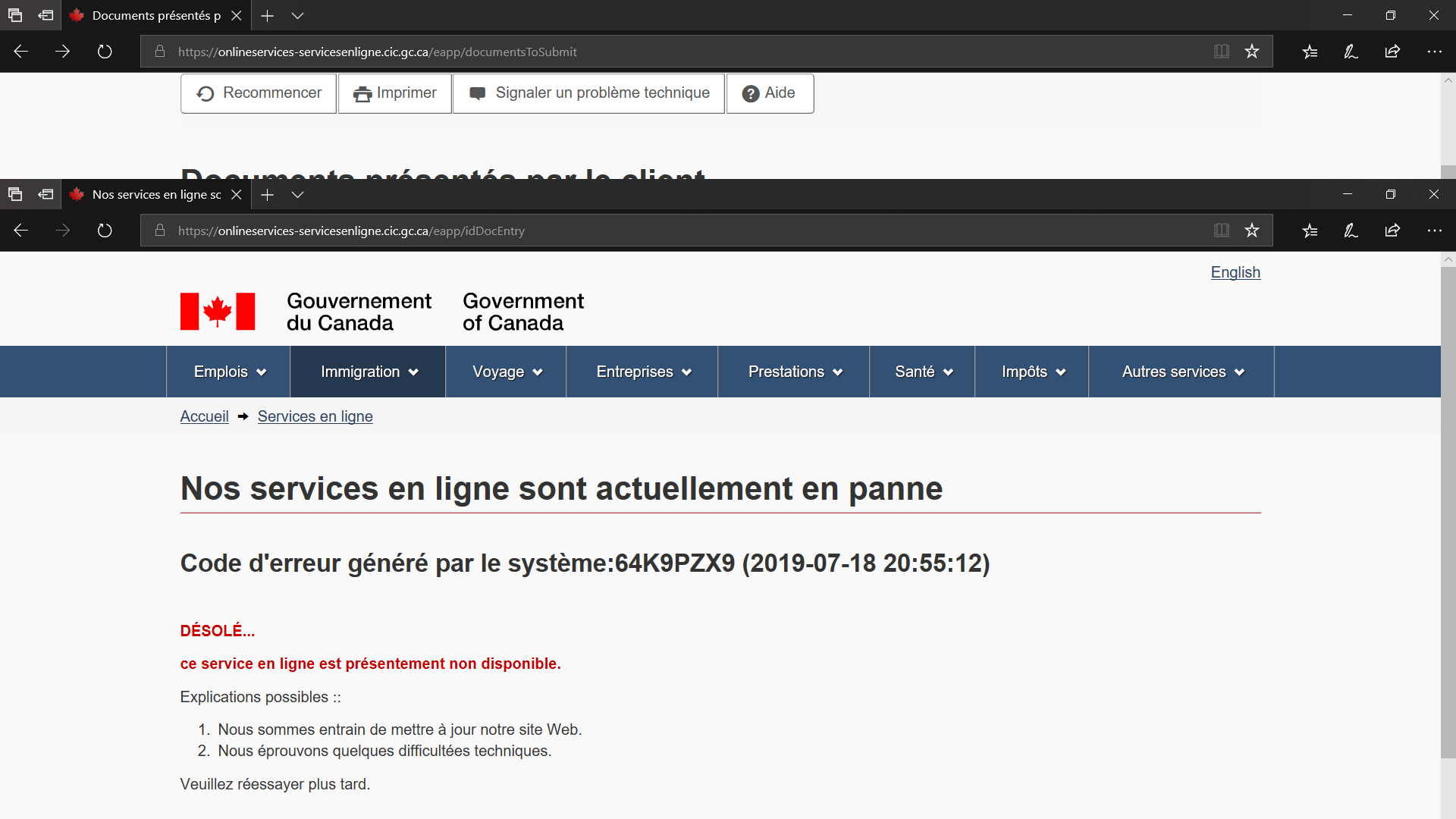Expand the Immigration menu
The image size is (1456, 819).
[369, 372]
